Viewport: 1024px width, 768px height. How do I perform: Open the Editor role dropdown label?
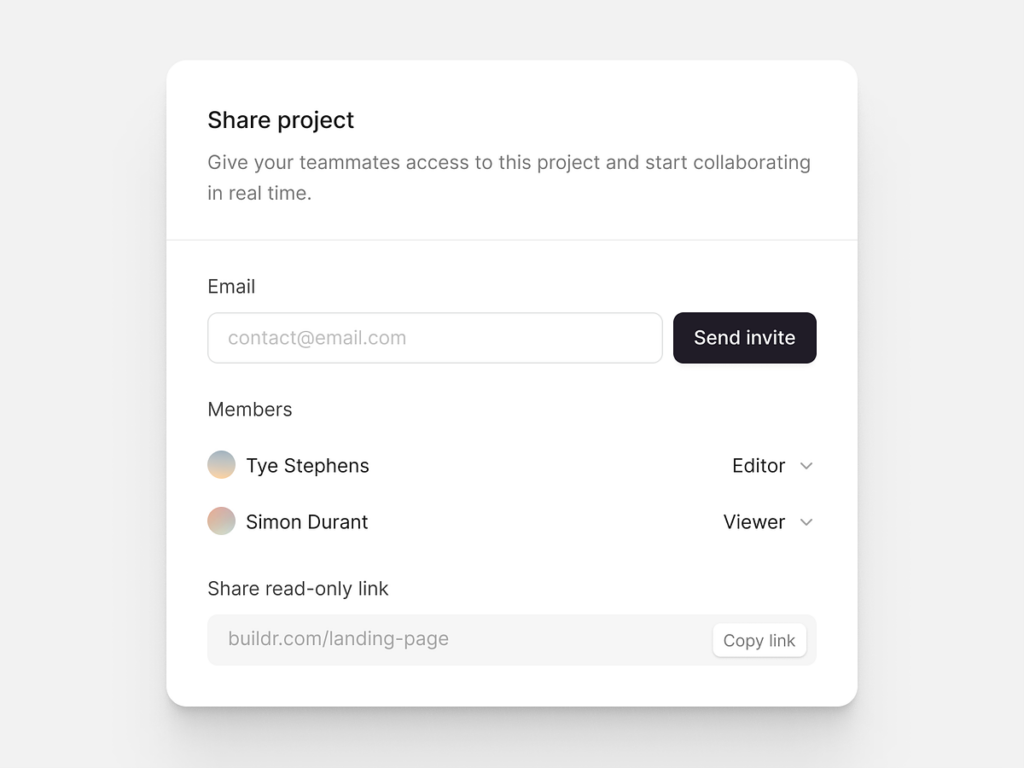[x=758, y=466]
